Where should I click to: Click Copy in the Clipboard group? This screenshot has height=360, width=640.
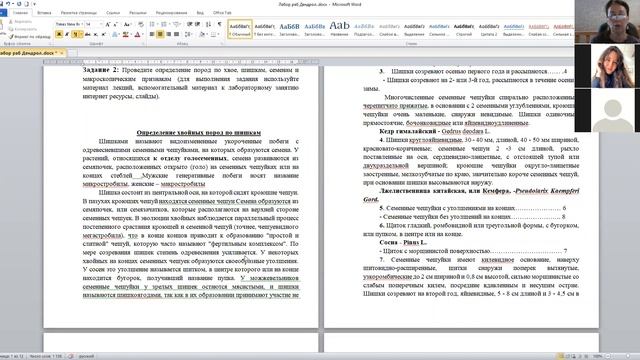(x=23, y=29)
